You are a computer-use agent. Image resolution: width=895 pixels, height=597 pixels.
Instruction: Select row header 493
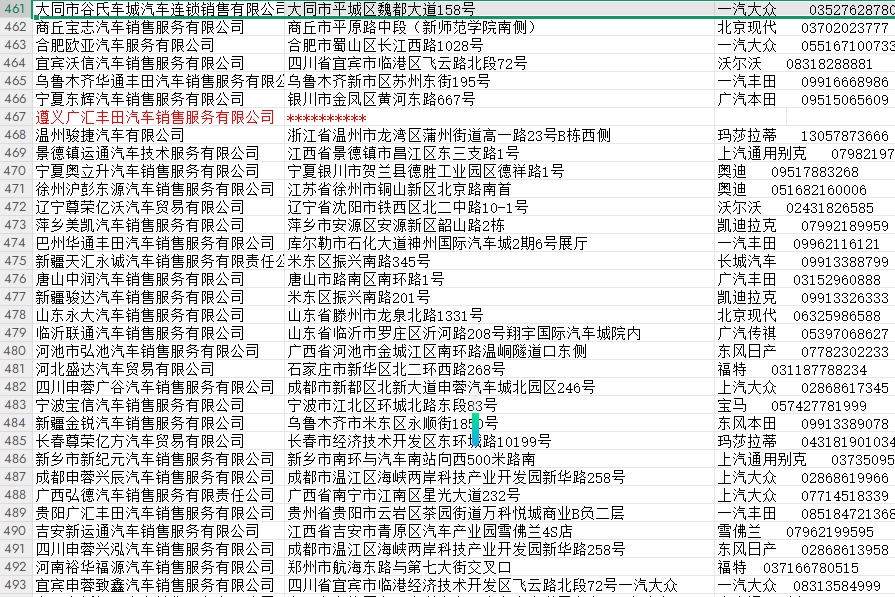[16, 585]
